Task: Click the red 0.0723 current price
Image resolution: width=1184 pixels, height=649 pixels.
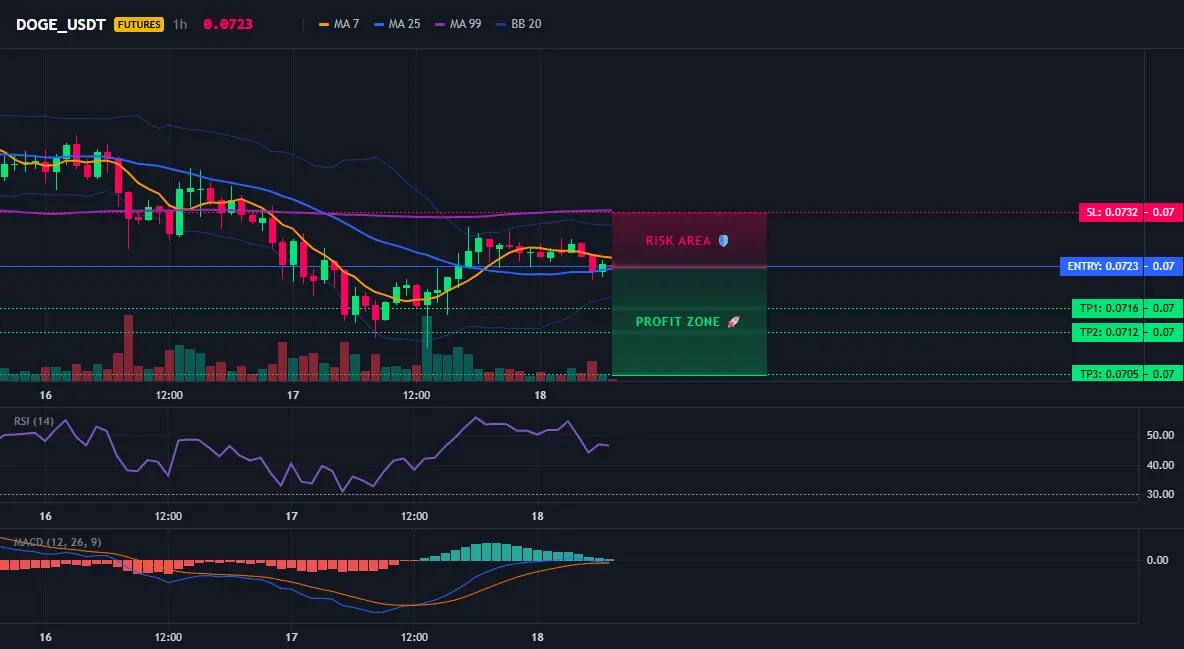Action: coord(228,24)
